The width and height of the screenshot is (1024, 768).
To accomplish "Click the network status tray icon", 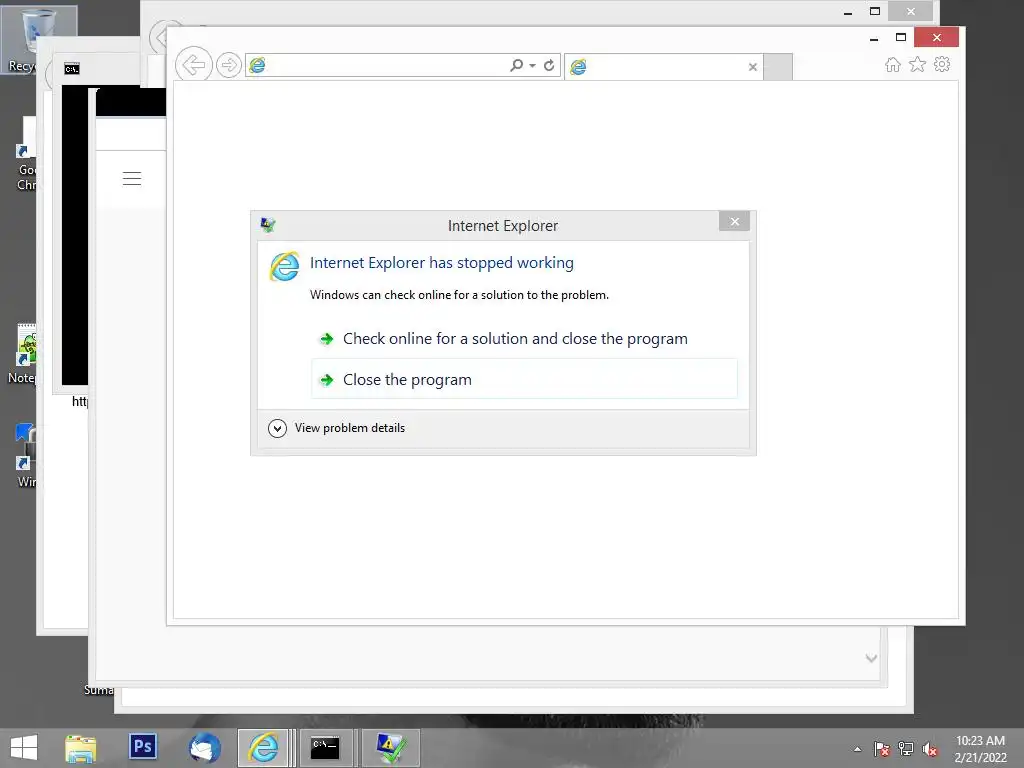I will [906, 749].
